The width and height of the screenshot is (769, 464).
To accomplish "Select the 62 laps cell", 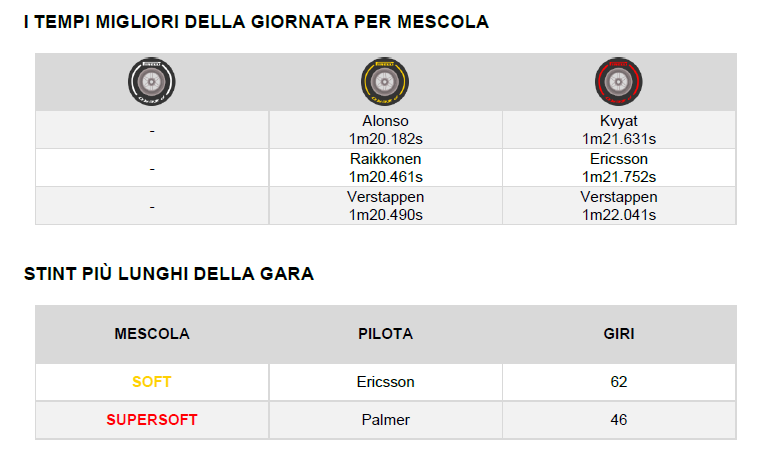I will tap(619, 382).
